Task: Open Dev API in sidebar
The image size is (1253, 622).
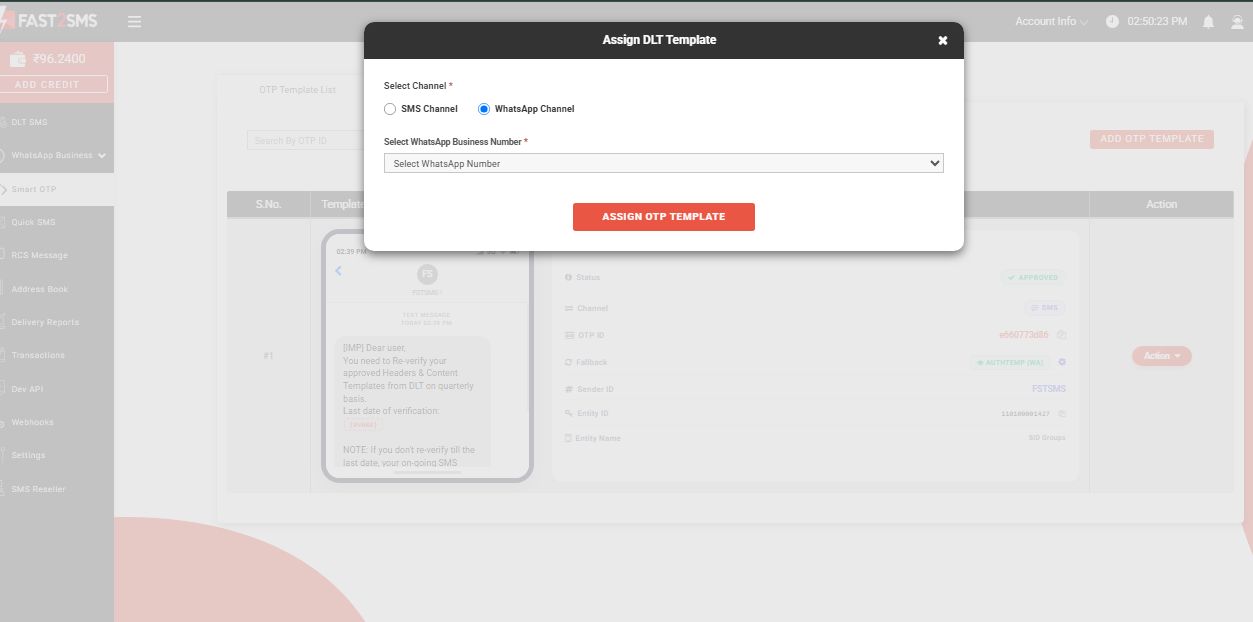Action: click(57, 389)
